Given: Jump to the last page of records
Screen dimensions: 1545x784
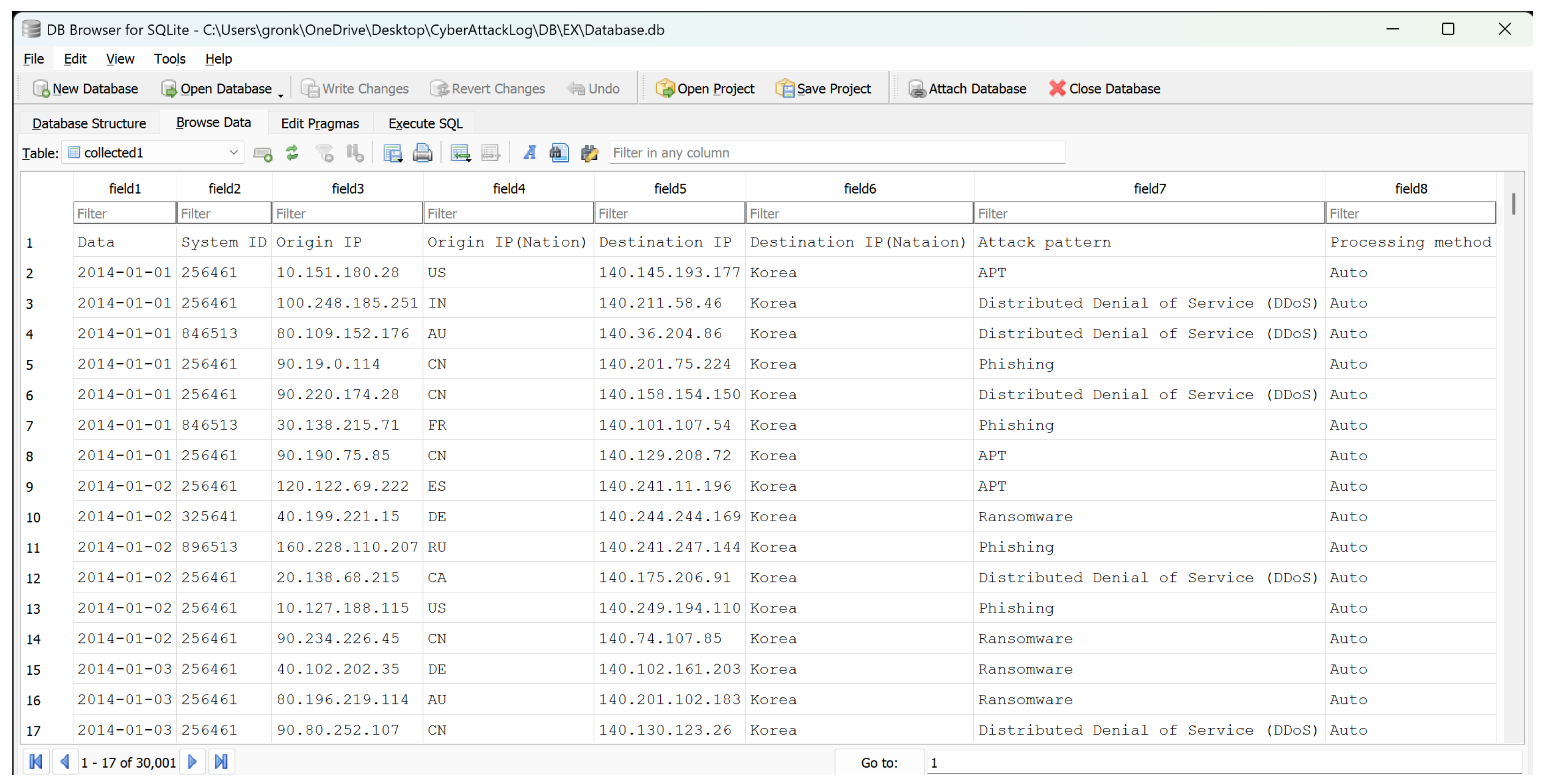Looking at the screenshot, I should [x=221, y=762].
